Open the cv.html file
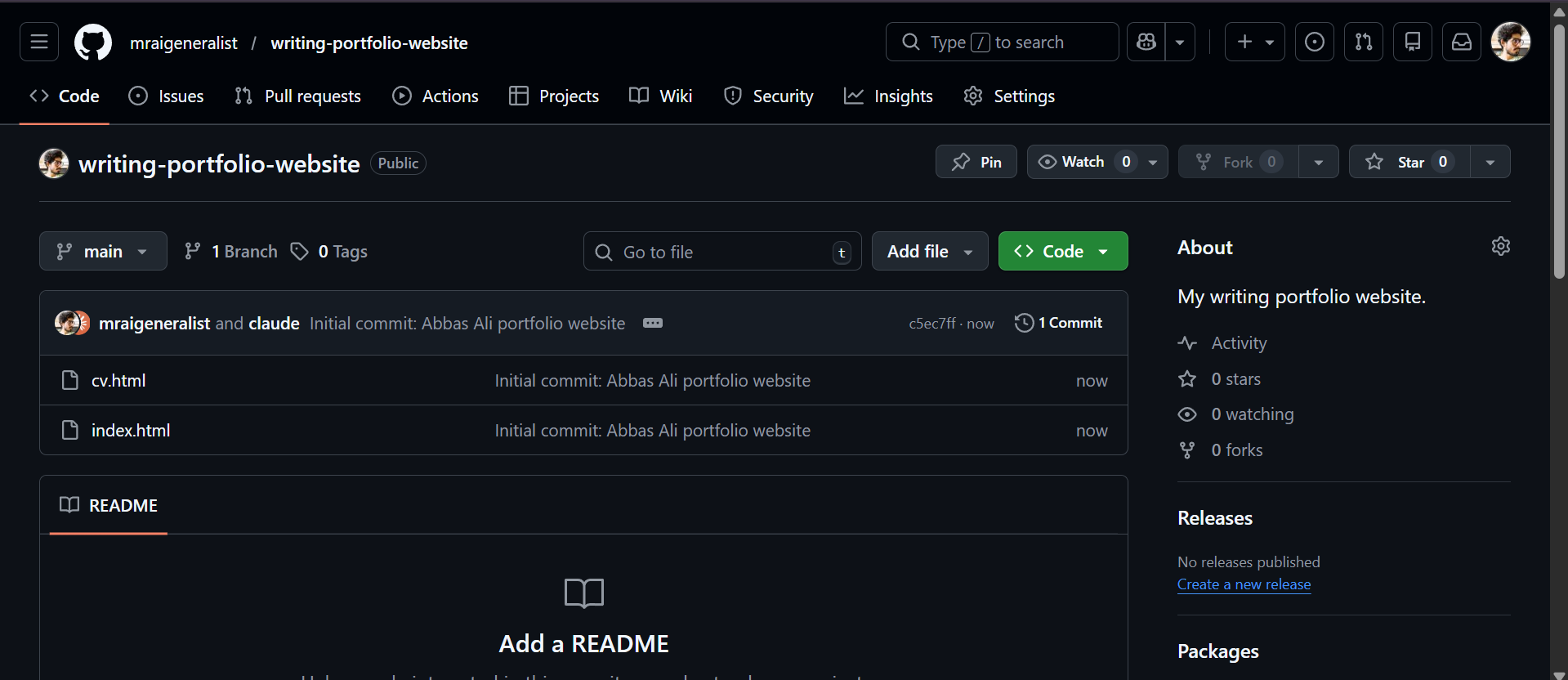 click(x=118, y=380)
